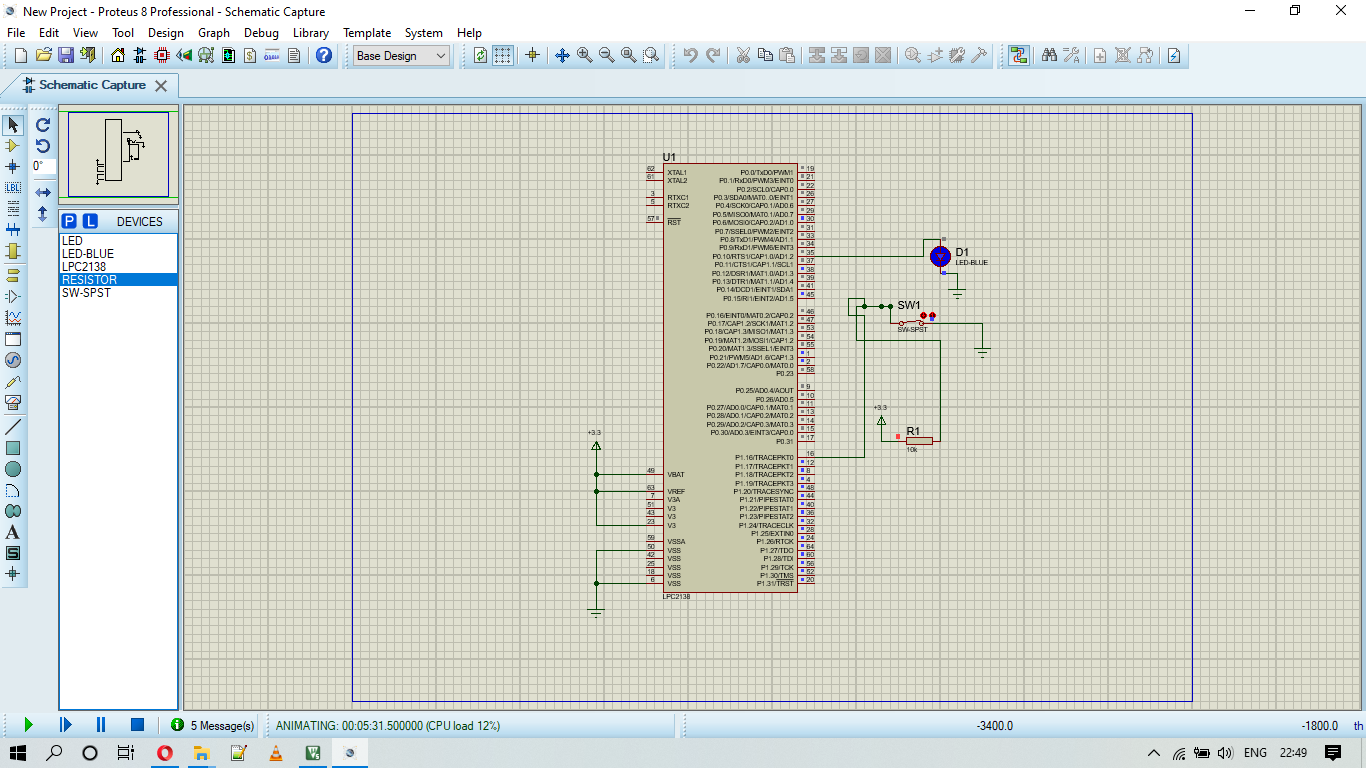Switch to the Schematic Capture tab
Image resolution: width=1366 pixels, height=768 pixels.
(x=90, y=86)
